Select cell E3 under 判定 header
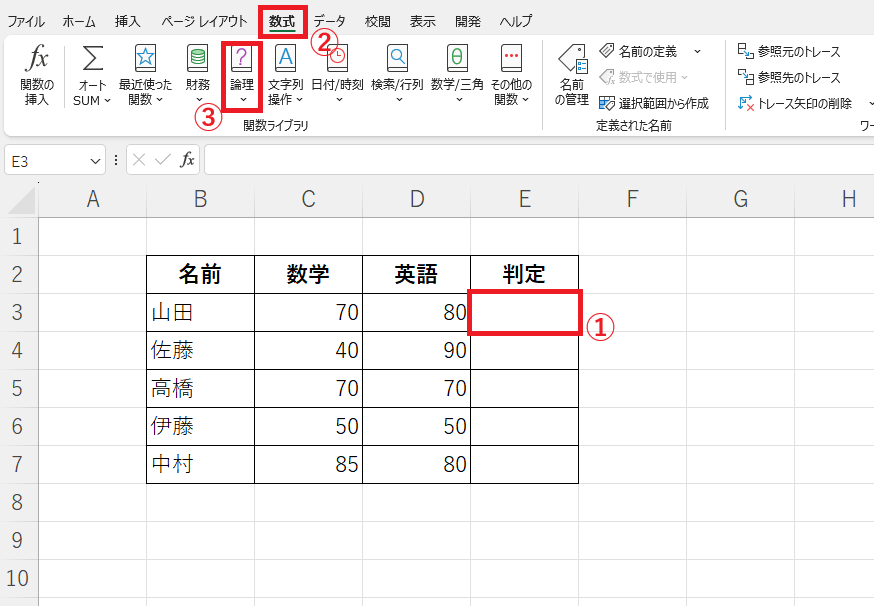The width and height of the screenshot is (874, 606). (524, 312)
